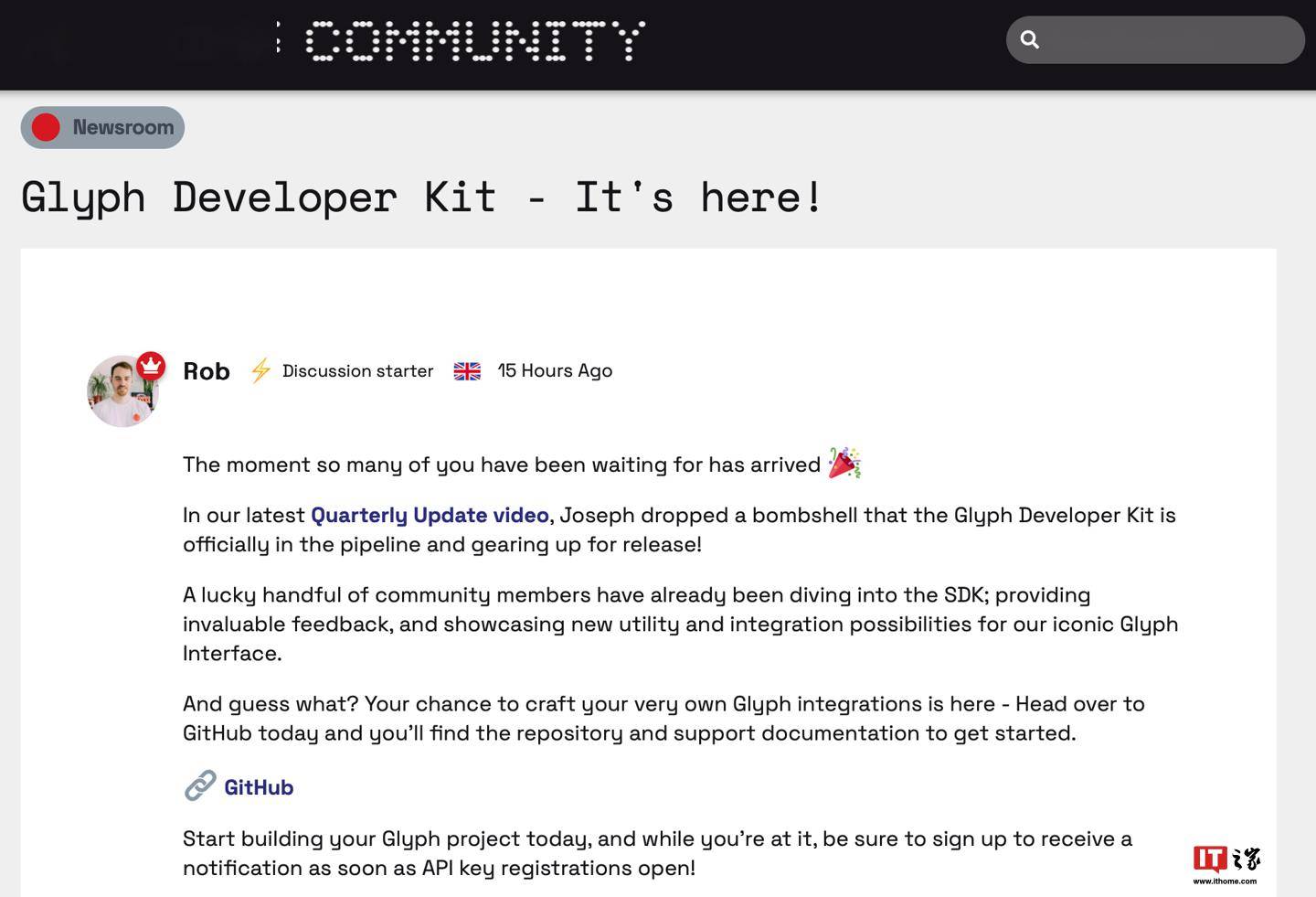
Task: Click the paragraph starting 'Start building your Glyph'
Action: 657,853
